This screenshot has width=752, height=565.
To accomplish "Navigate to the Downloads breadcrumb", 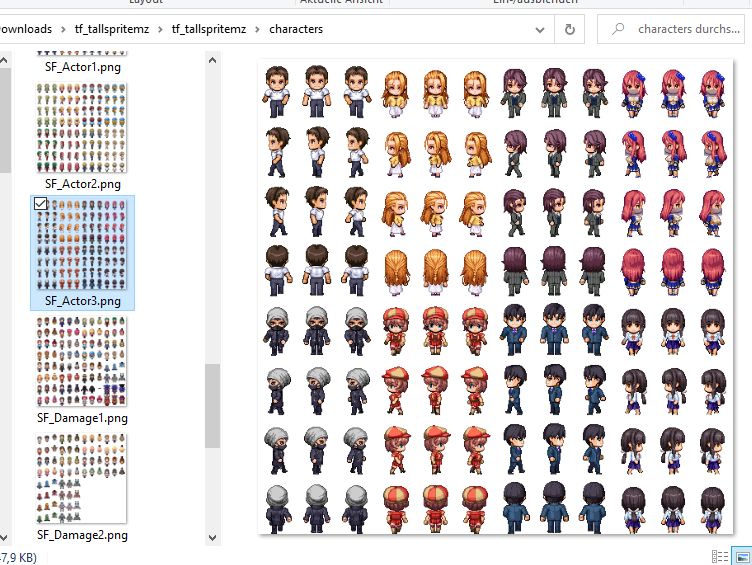I will 25,29.
